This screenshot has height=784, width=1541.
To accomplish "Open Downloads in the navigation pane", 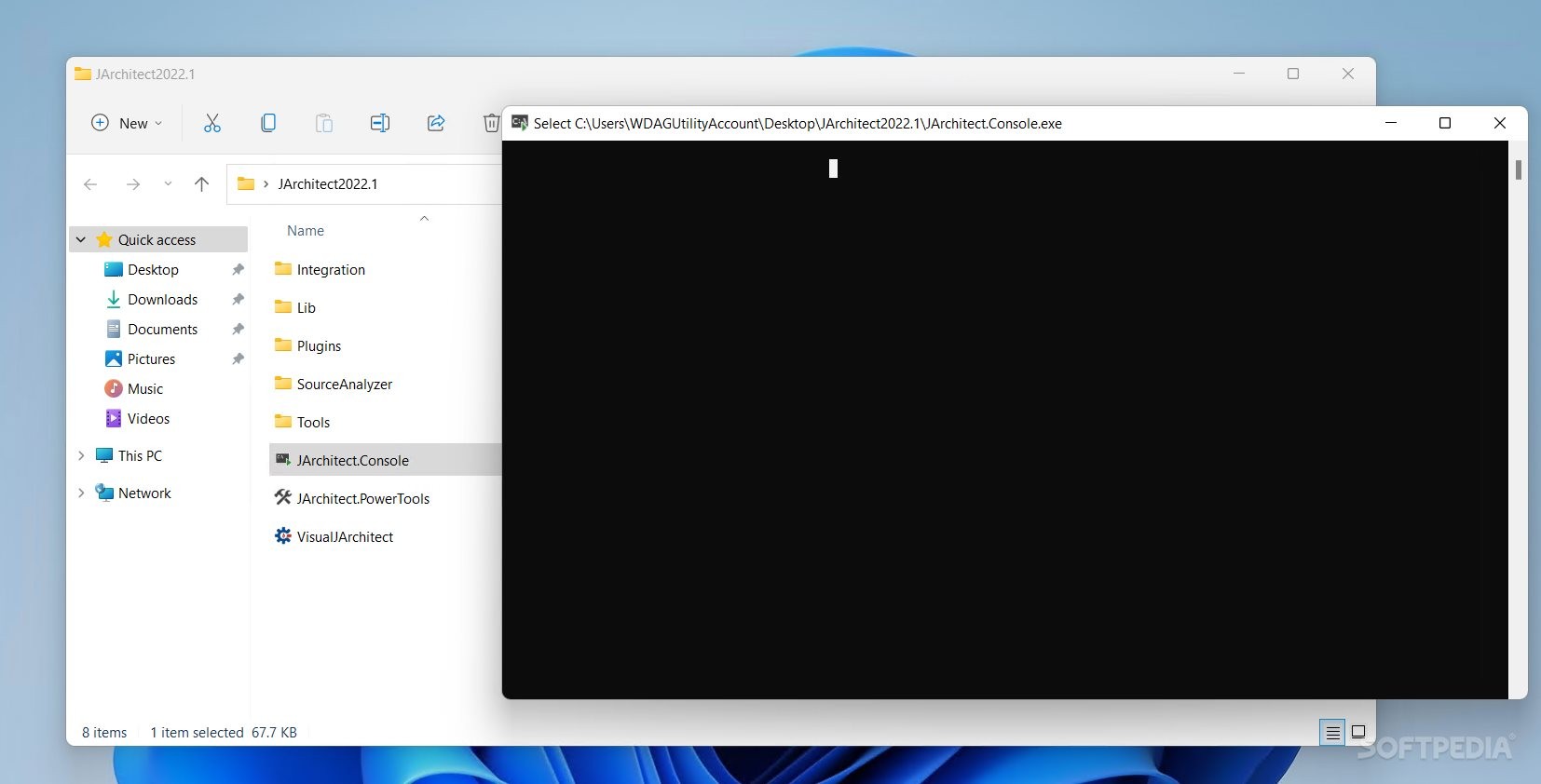I will coord(163,299).
